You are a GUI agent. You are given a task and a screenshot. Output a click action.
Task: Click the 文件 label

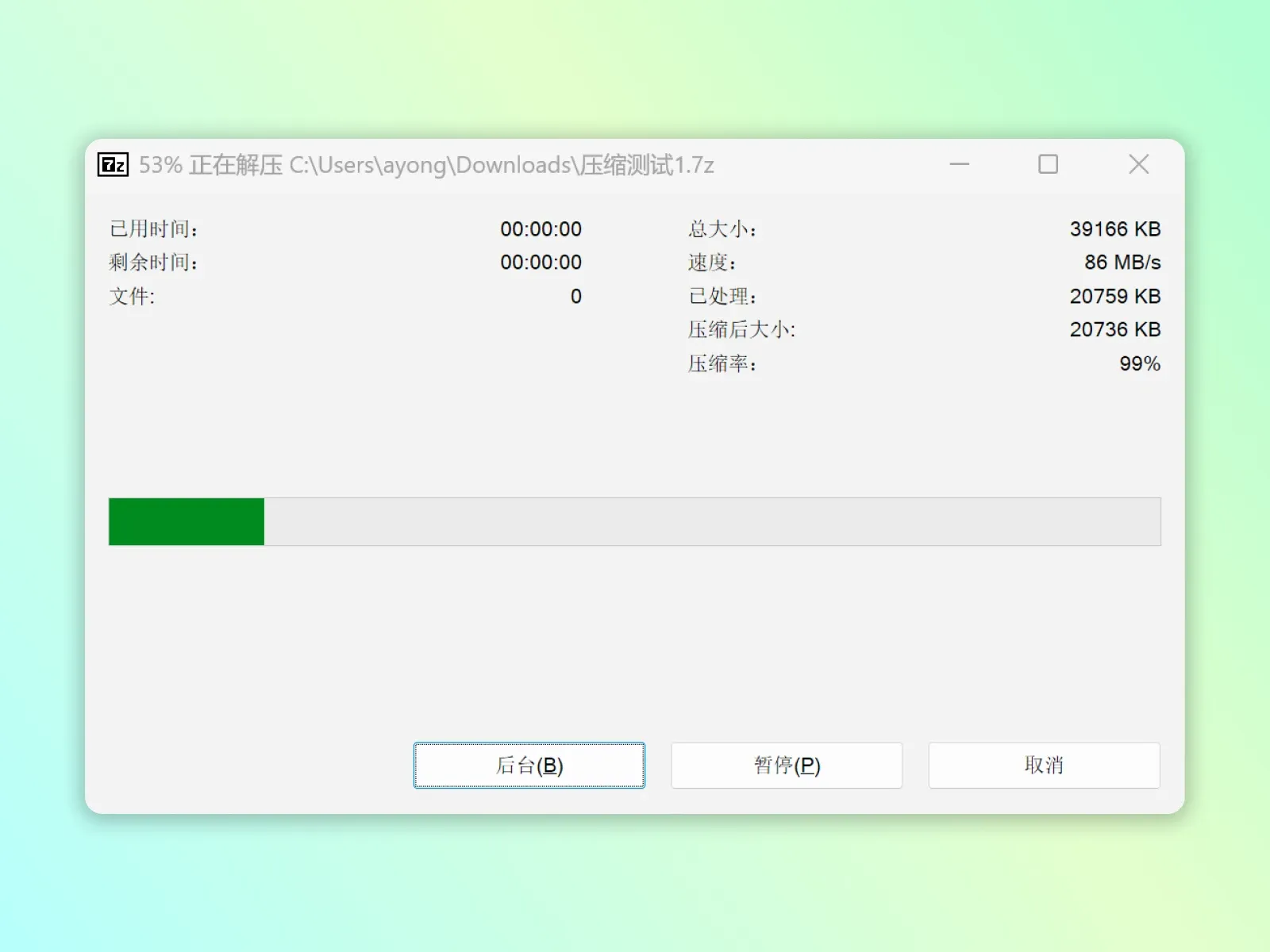pyautogui.click(x=133, y=297)
